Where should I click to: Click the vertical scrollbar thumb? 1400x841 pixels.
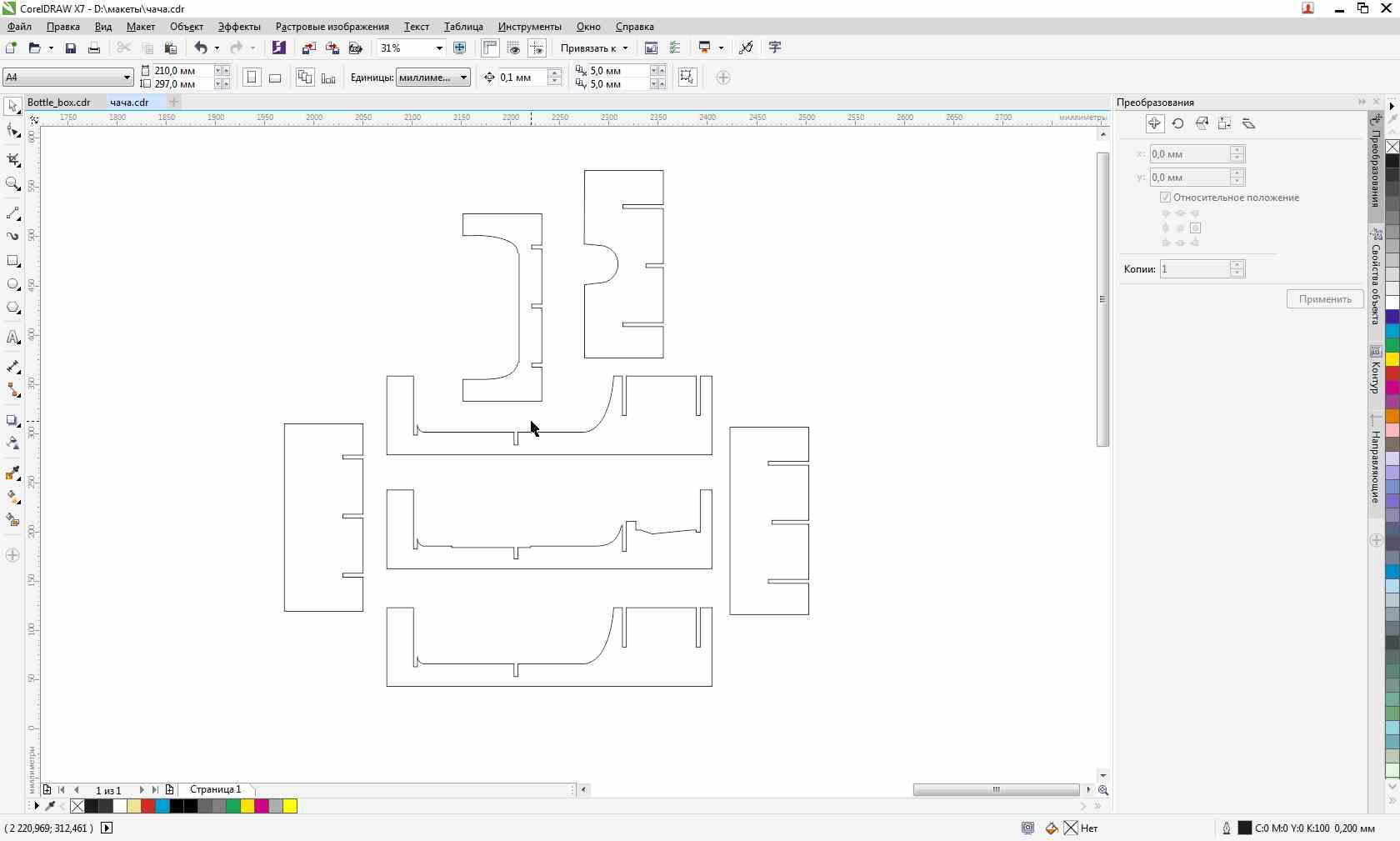coord(1102,299)
